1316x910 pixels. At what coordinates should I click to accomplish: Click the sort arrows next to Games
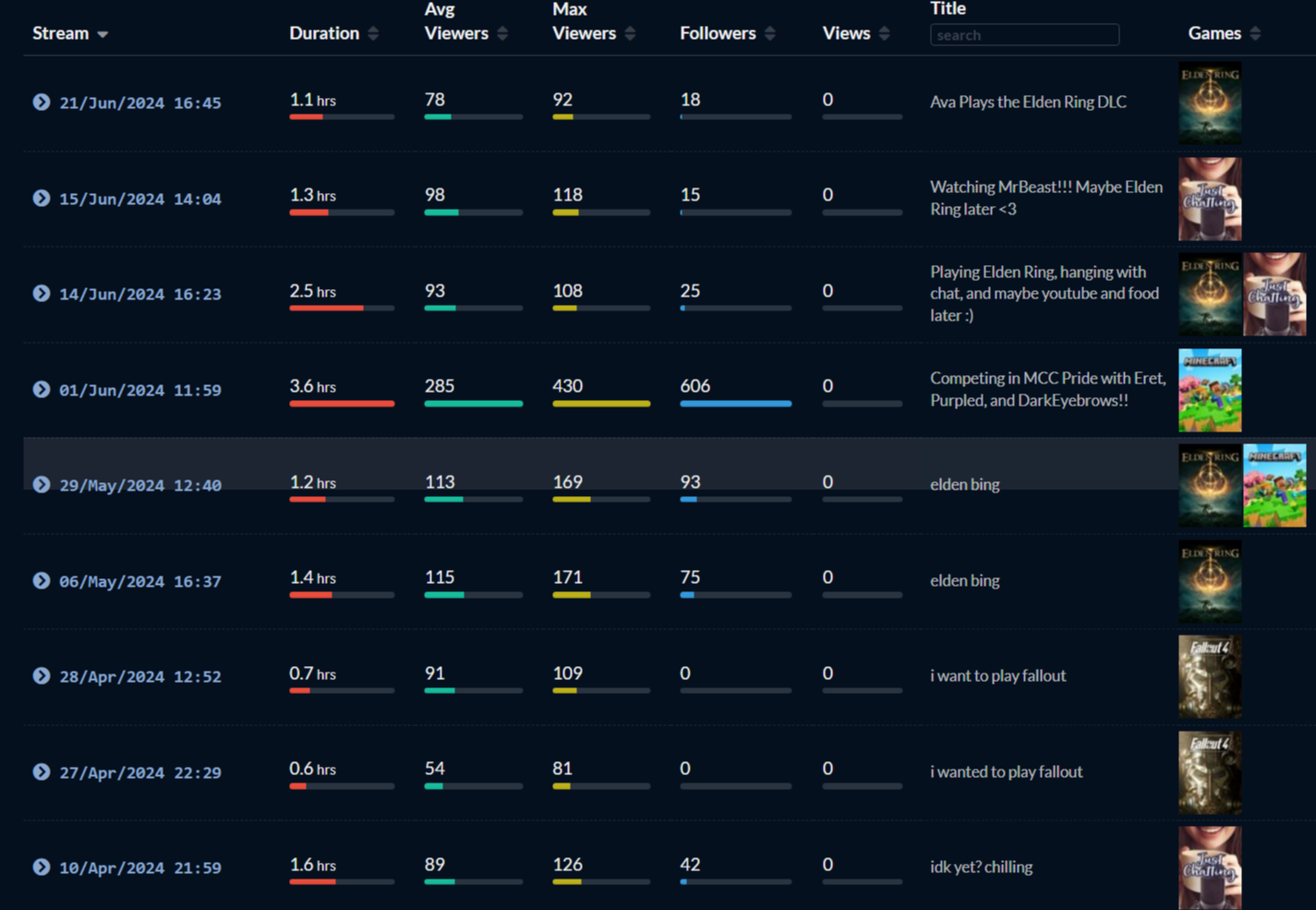click(x=1255, y=33)
